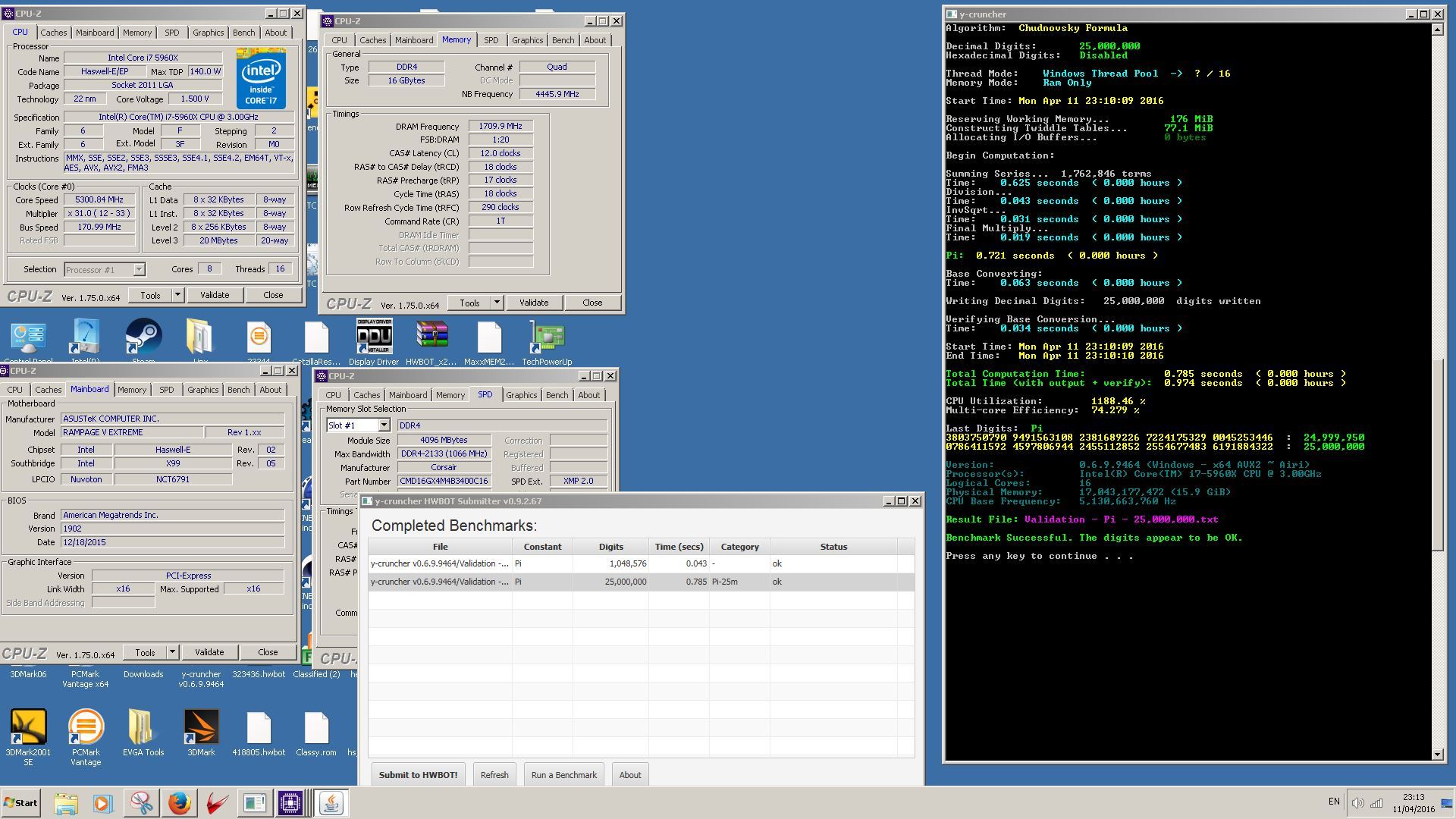Click the red V-shaped taskbar icon
Image resolution: width=1456 pixels, height=819 pixels.
point(217,802)
